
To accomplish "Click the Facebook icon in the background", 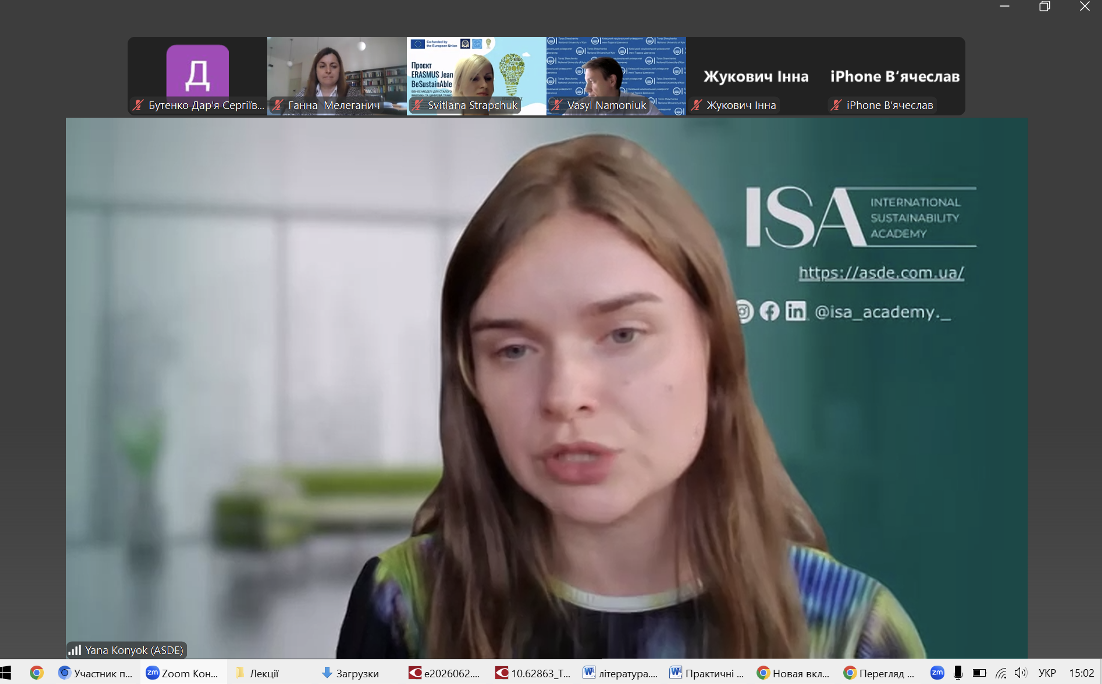I will 770,311.
